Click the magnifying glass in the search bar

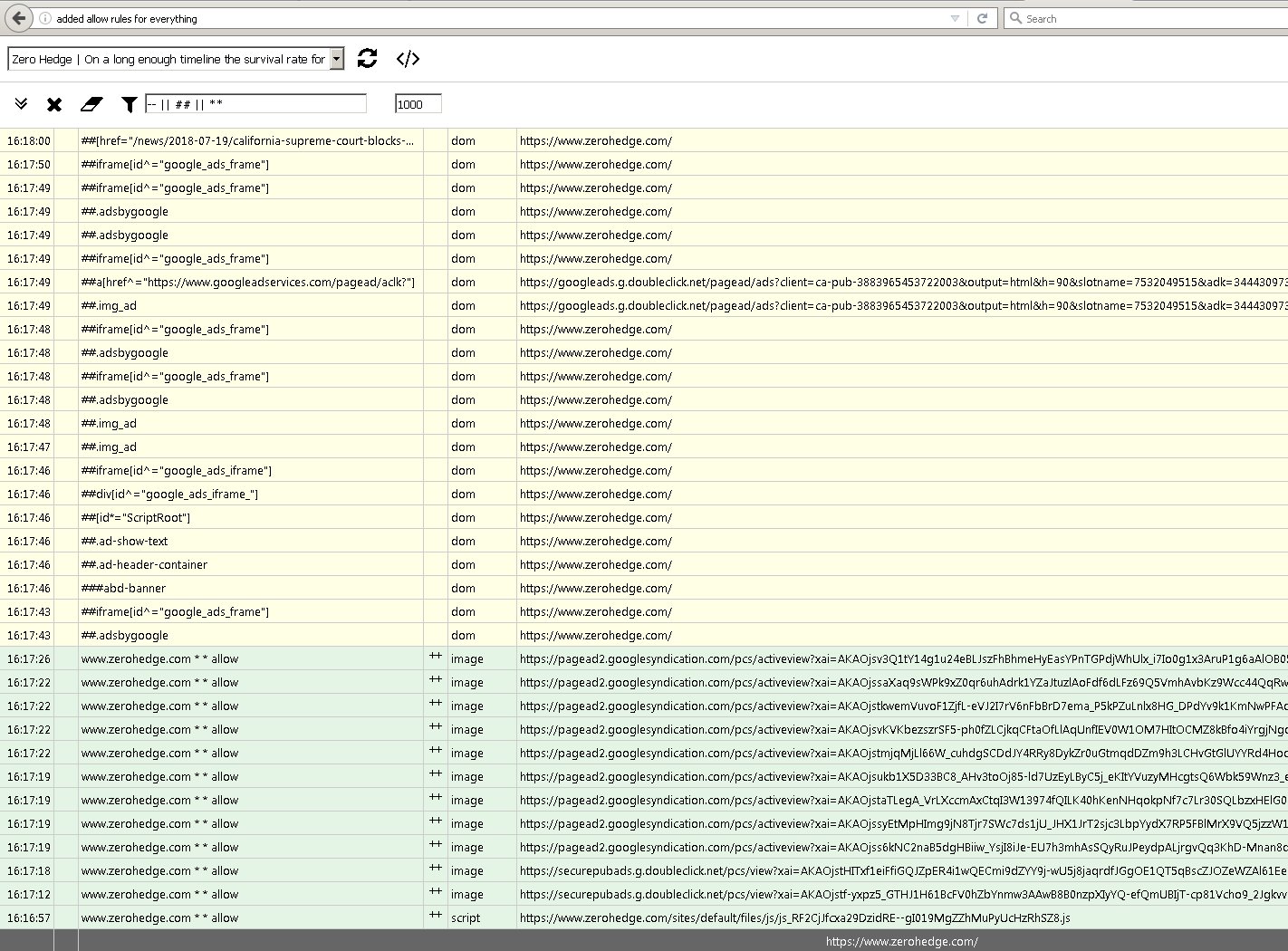(1016, 18)
